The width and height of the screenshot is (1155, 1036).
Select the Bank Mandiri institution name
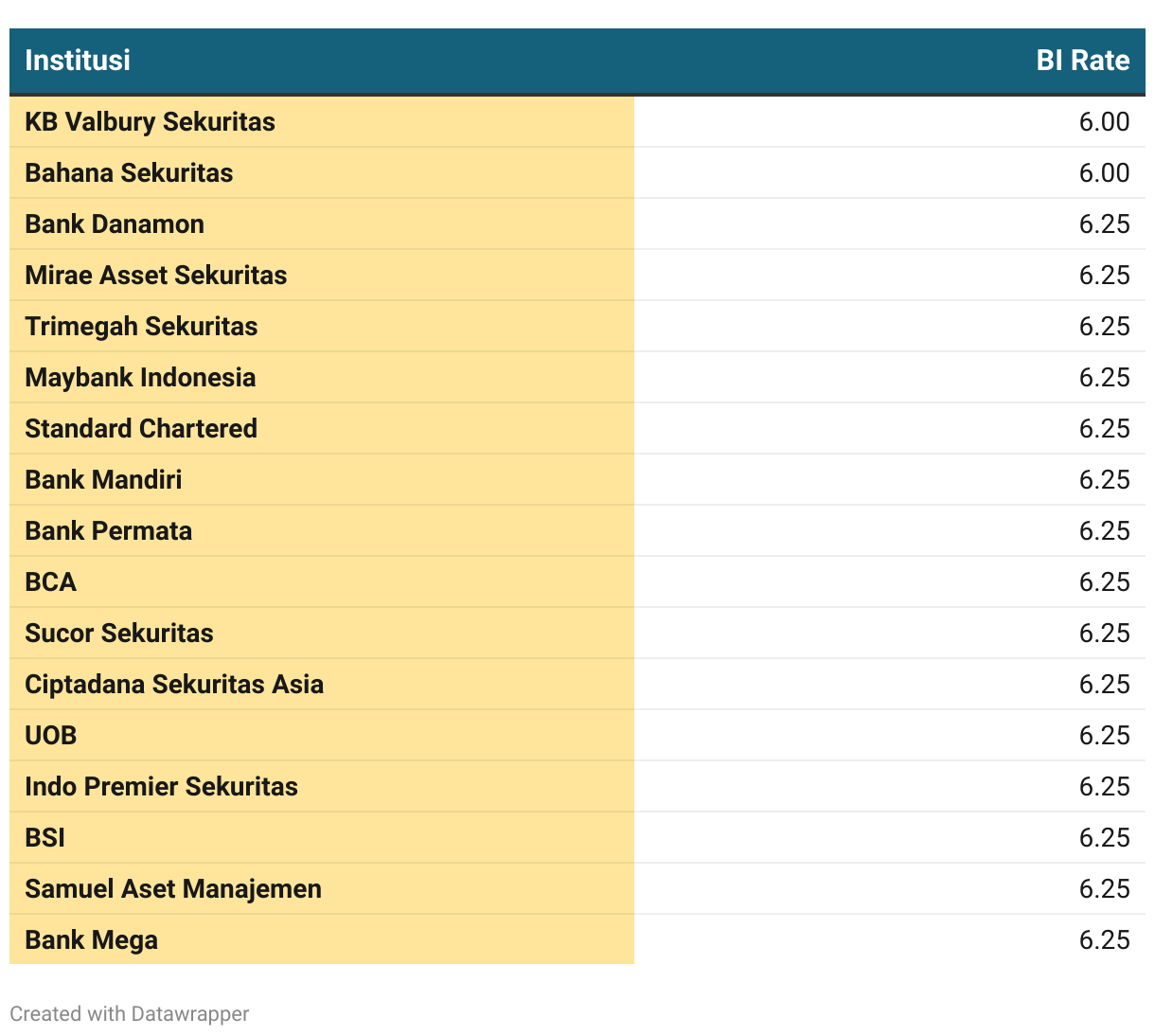click(x=103, y=480)
